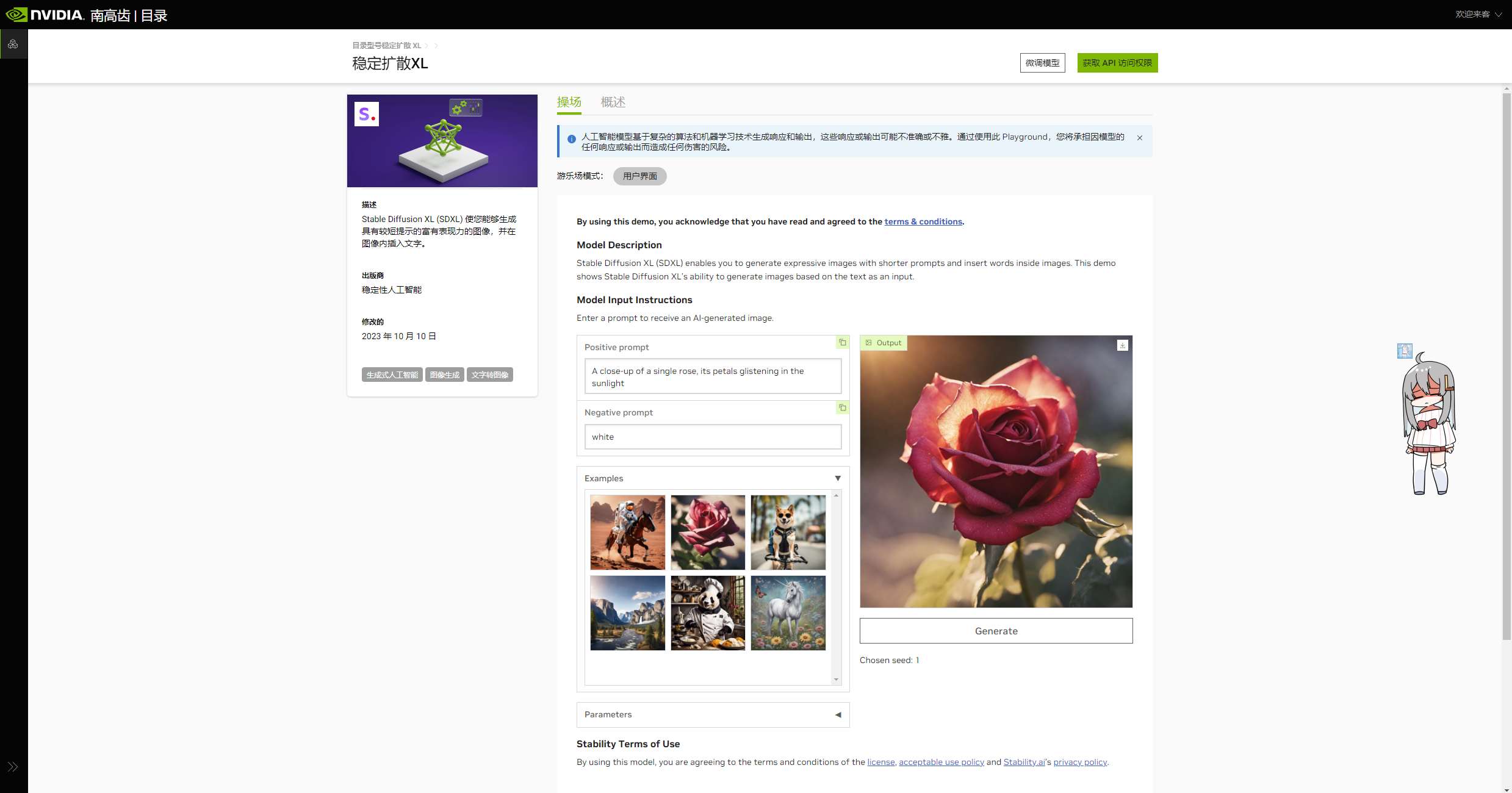This screenshot has width=1512, height=793.
Task: Expand the sidebar with double-chevron icon
Action: click(13, 767)
